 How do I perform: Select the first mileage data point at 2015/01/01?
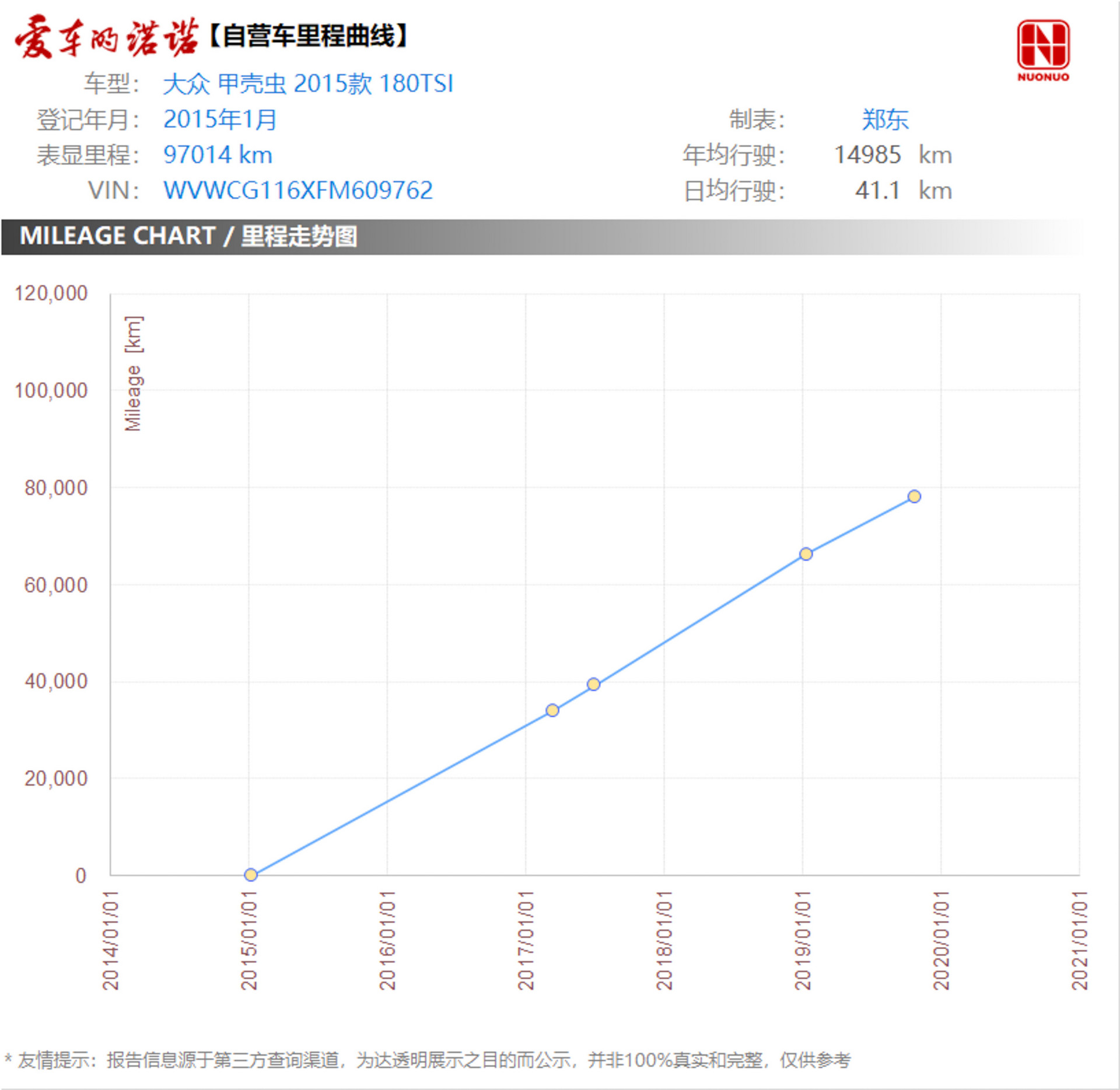[250, 874]
